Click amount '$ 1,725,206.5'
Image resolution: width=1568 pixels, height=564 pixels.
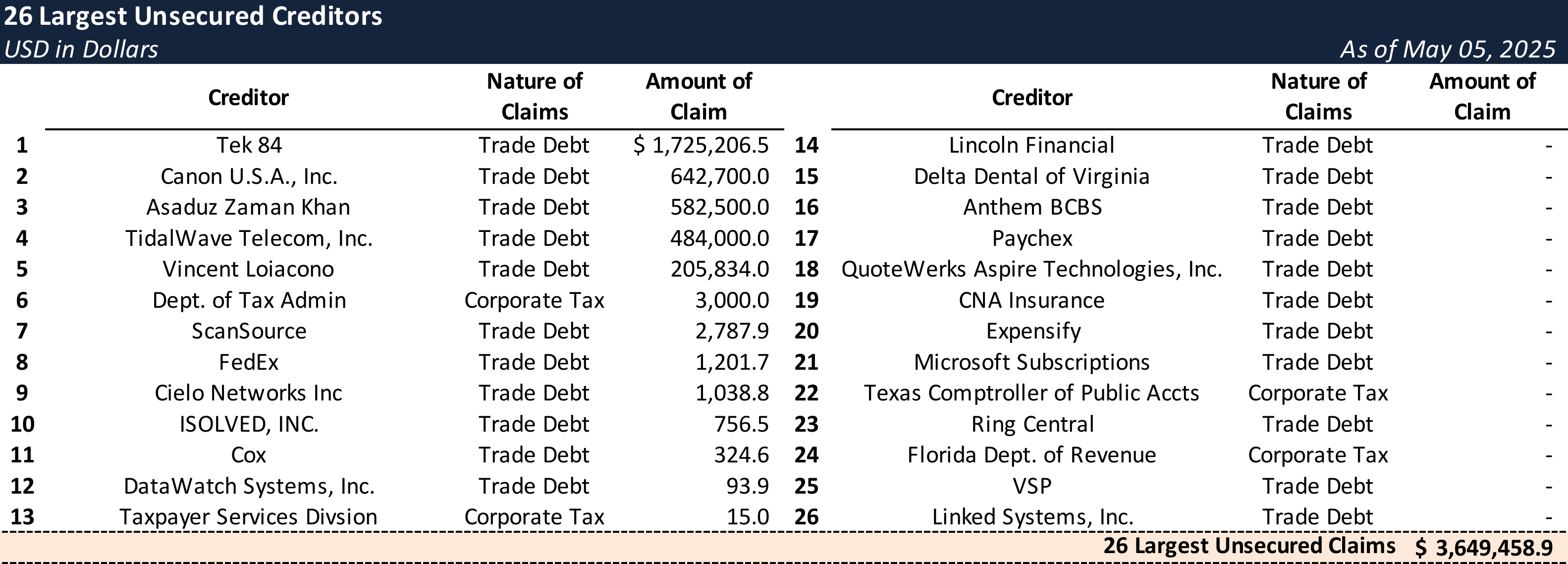(x=701, y=145)
